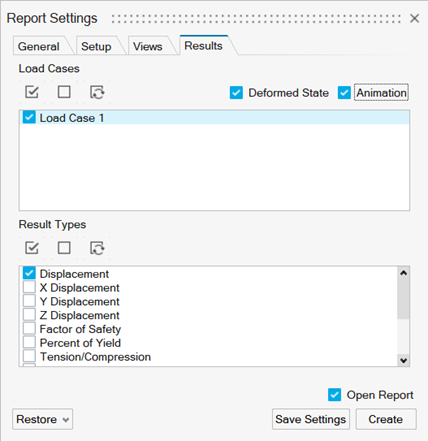Click the Result Types scroll down arrow
Screen dimensions: 428x441
tap(404, 360)
